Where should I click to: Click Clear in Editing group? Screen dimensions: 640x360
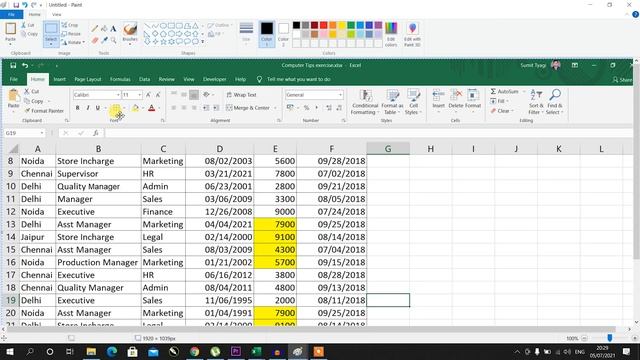click(x=501, y=111)
